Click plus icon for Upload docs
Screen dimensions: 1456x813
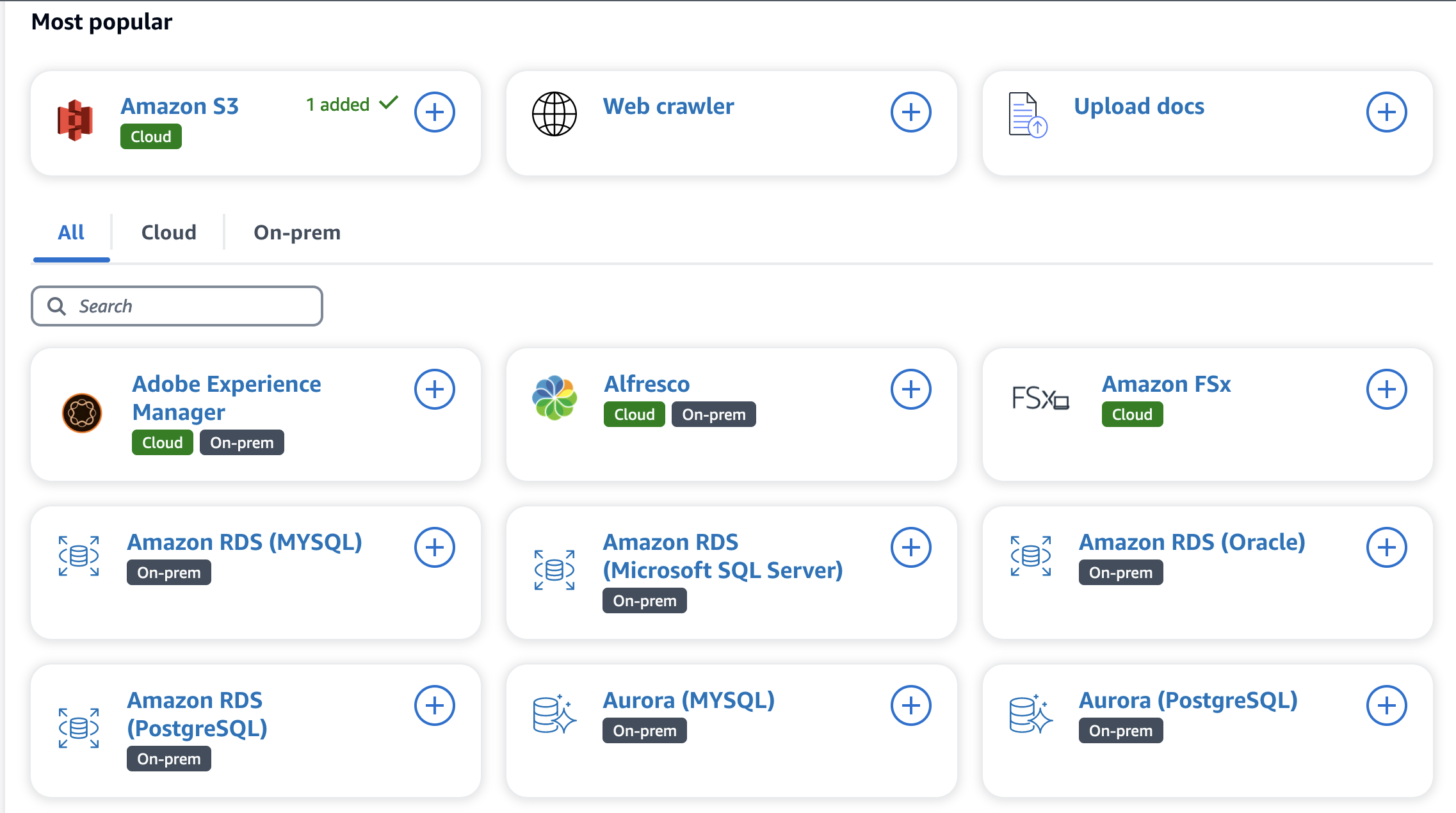(1386, 113)
